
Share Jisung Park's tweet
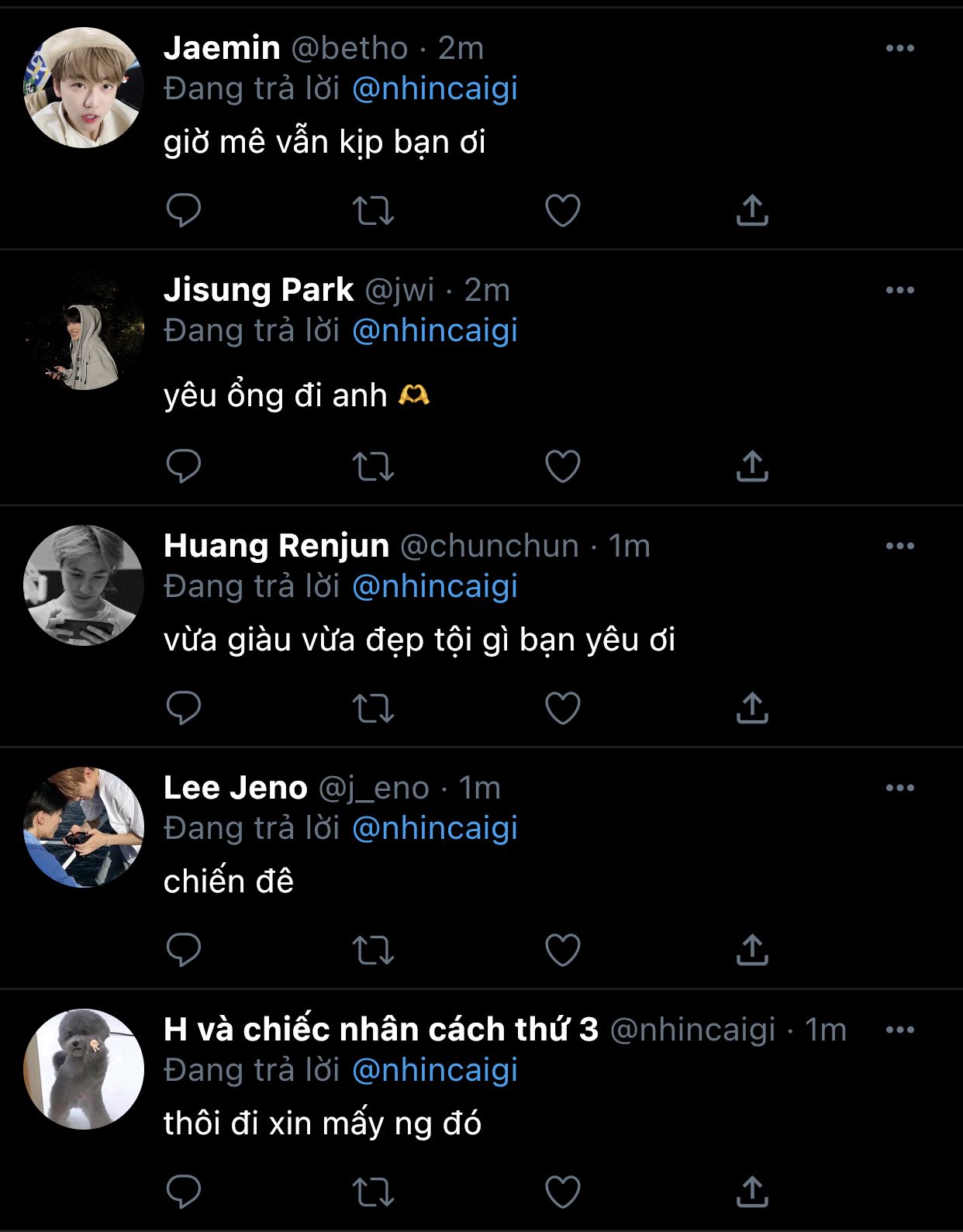(752, 466)
